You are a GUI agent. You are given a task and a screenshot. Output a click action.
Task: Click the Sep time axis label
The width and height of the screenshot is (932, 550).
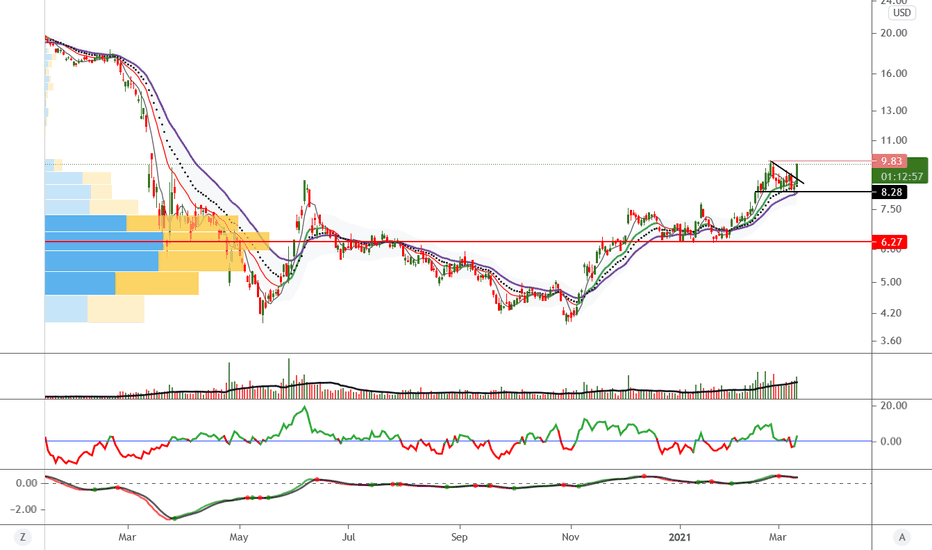(x=459, y=537)
